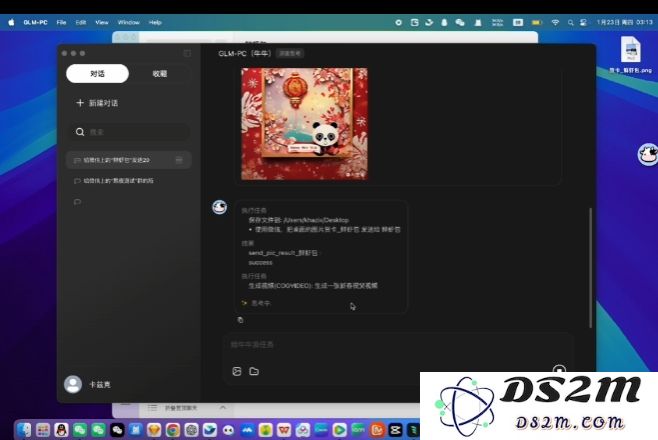
Task: Click the assistant cow avatar in chat
Action: (x=219, y=207)
